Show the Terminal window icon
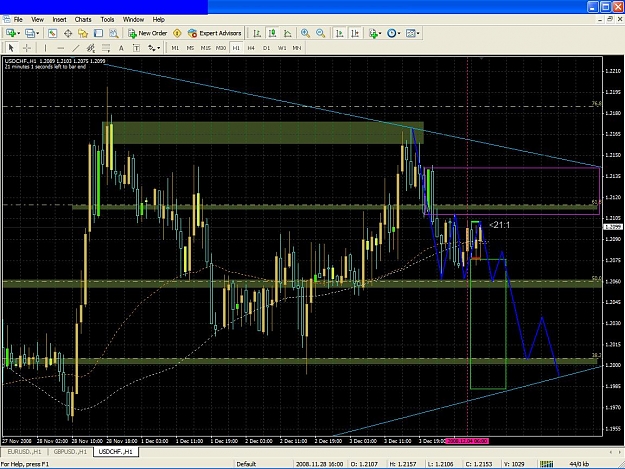 pyautogui.click(x=98, y=33)
